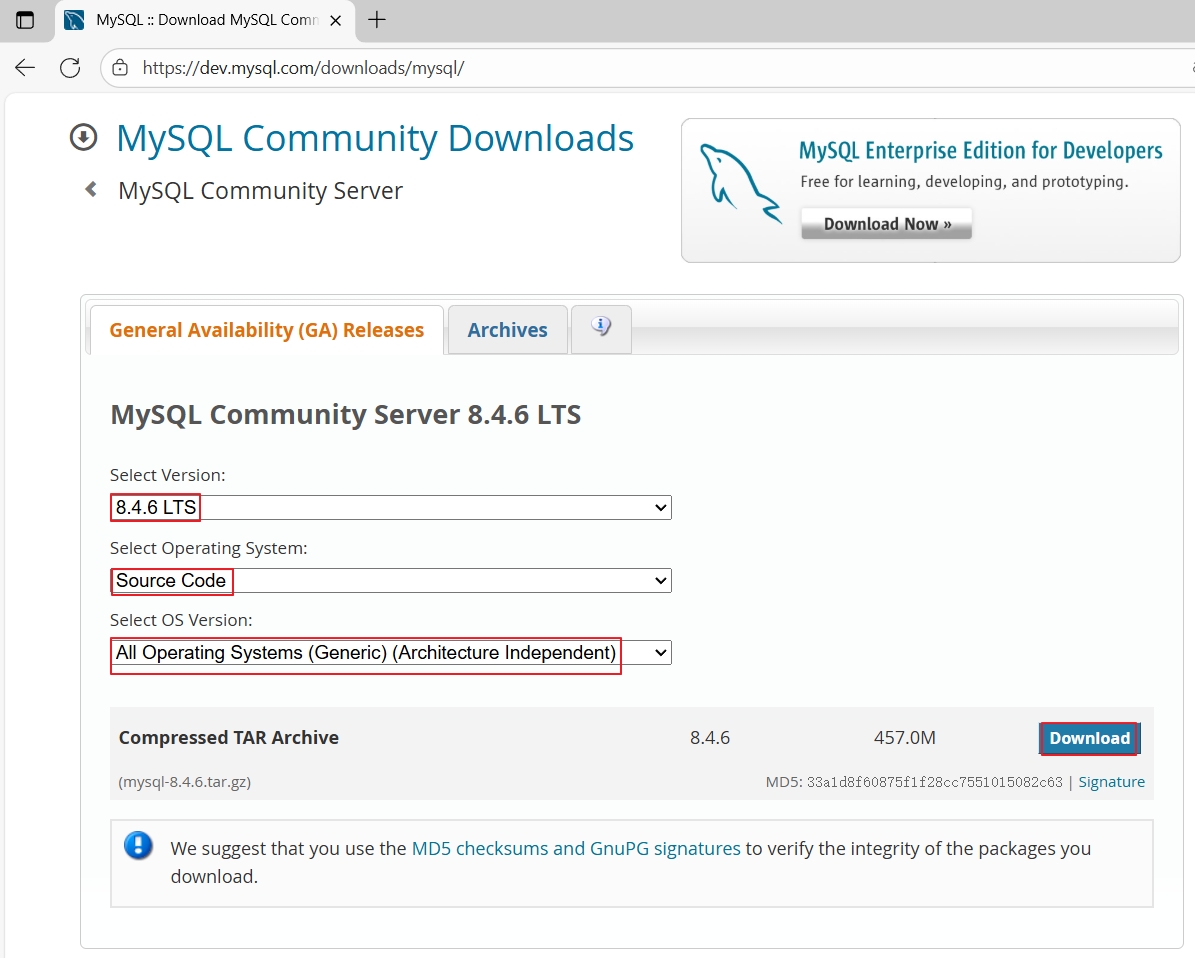Go back to the previous page
The image size is (1195, 958).
tap(25, 68)
